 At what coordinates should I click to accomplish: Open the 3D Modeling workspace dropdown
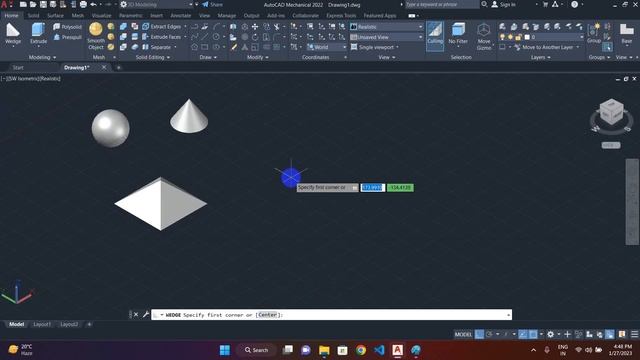tap(157, 4)
